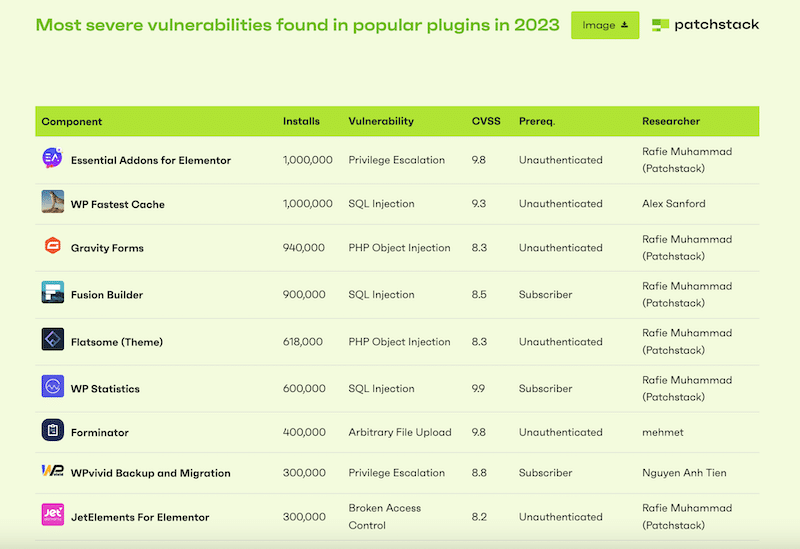Click the 618,000 installs value

[303, 341]
